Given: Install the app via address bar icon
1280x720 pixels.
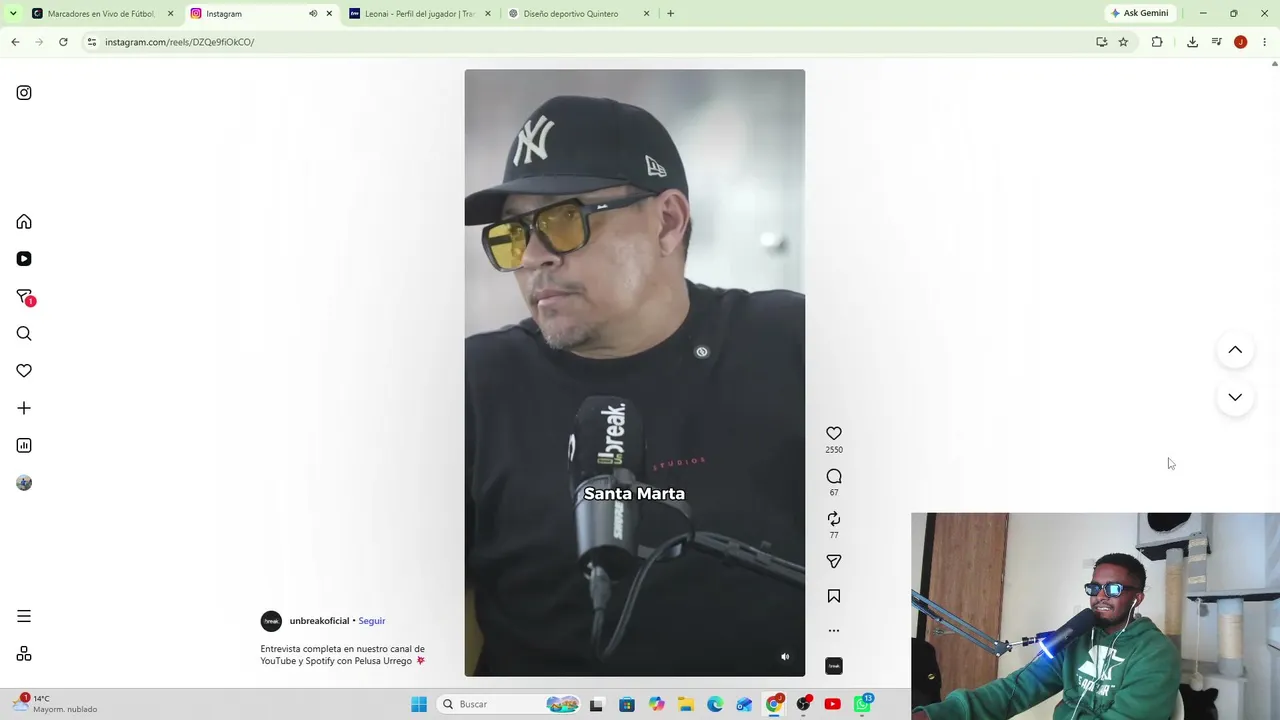Looking at the screenshot, I should pyautogui.click(x=1101, y=42).
